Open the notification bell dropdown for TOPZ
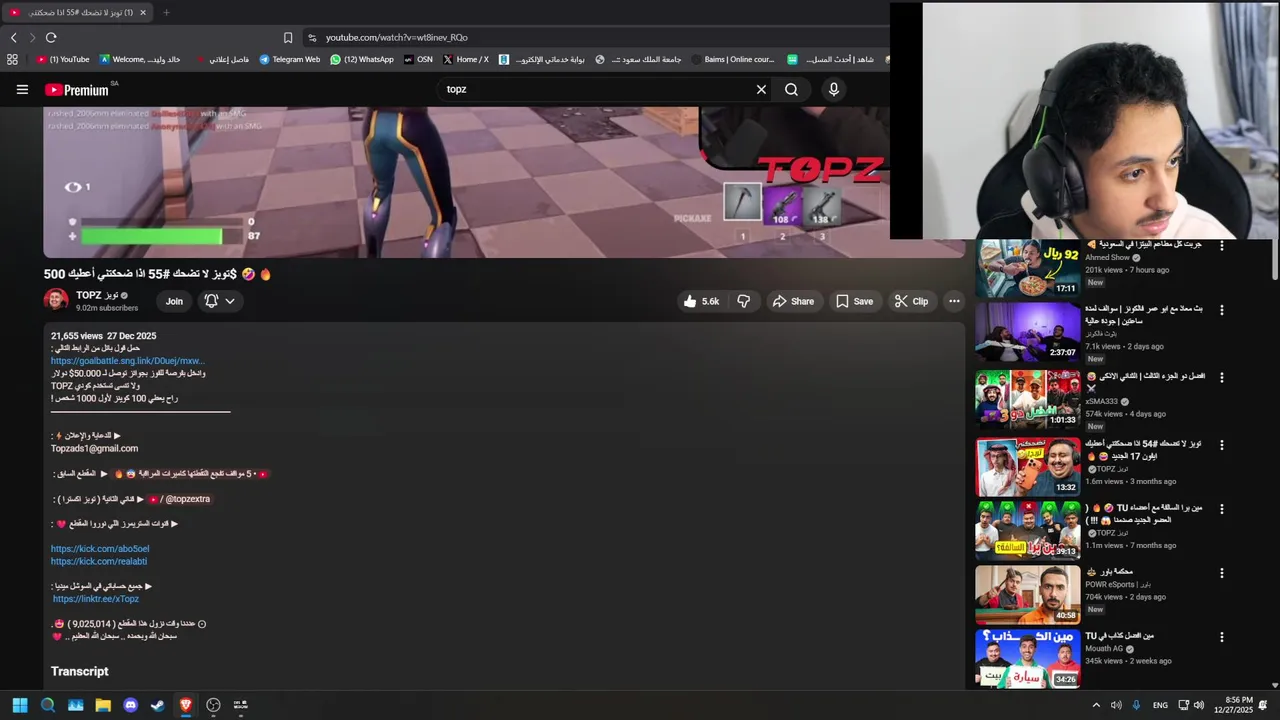Screen dimensions: 1280x720 (x=219, y=301)
